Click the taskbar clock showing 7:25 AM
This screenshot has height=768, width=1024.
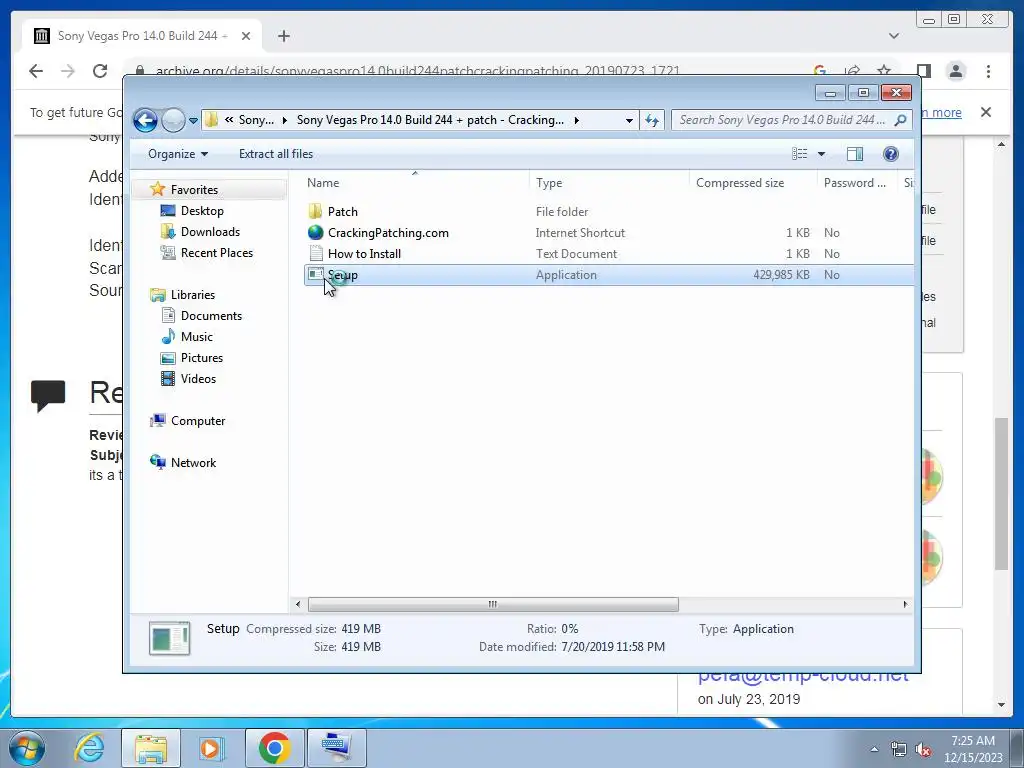point(973,749)
